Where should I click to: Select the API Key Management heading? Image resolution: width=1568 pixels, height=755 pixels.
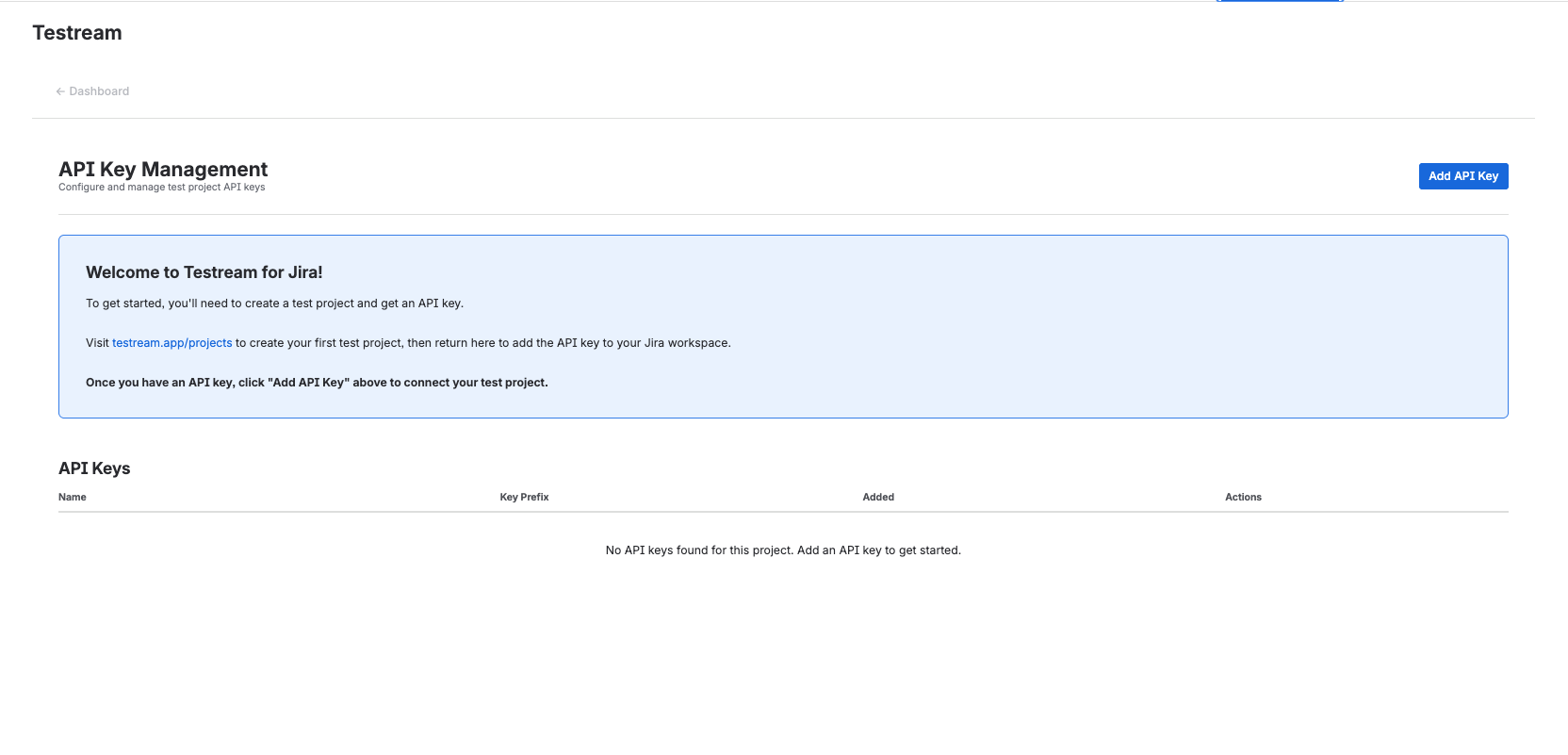pyautogui.click(x=163, y=169)
